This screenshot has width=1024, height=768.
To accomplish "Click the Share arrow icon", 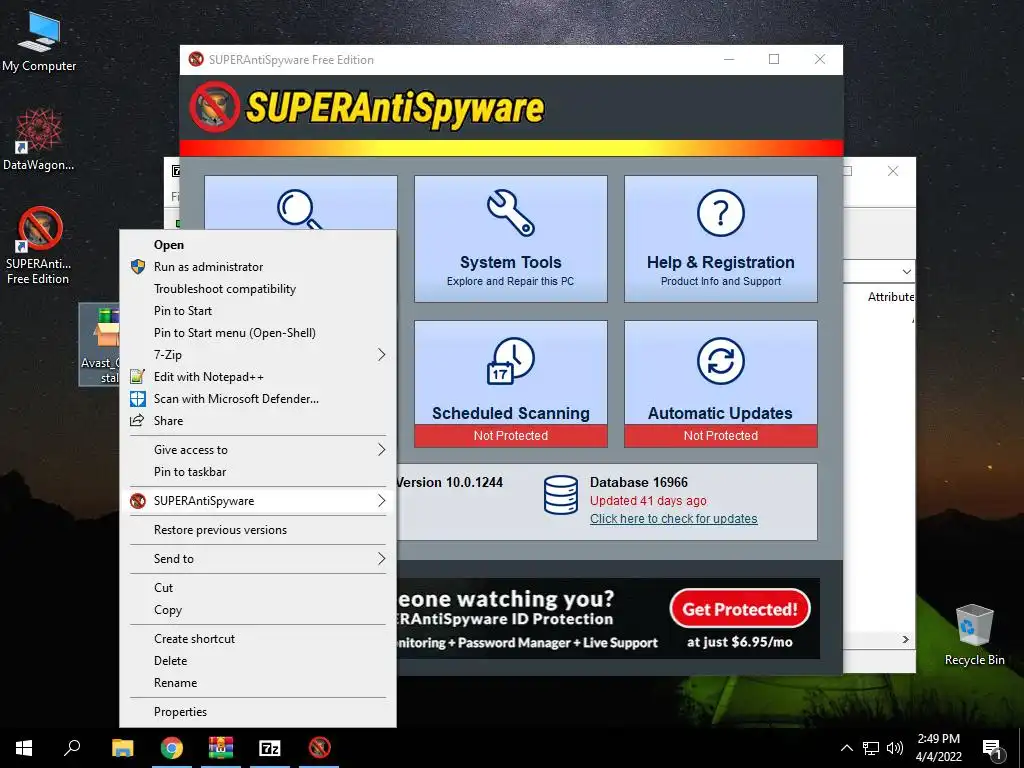I will point(137,421).
